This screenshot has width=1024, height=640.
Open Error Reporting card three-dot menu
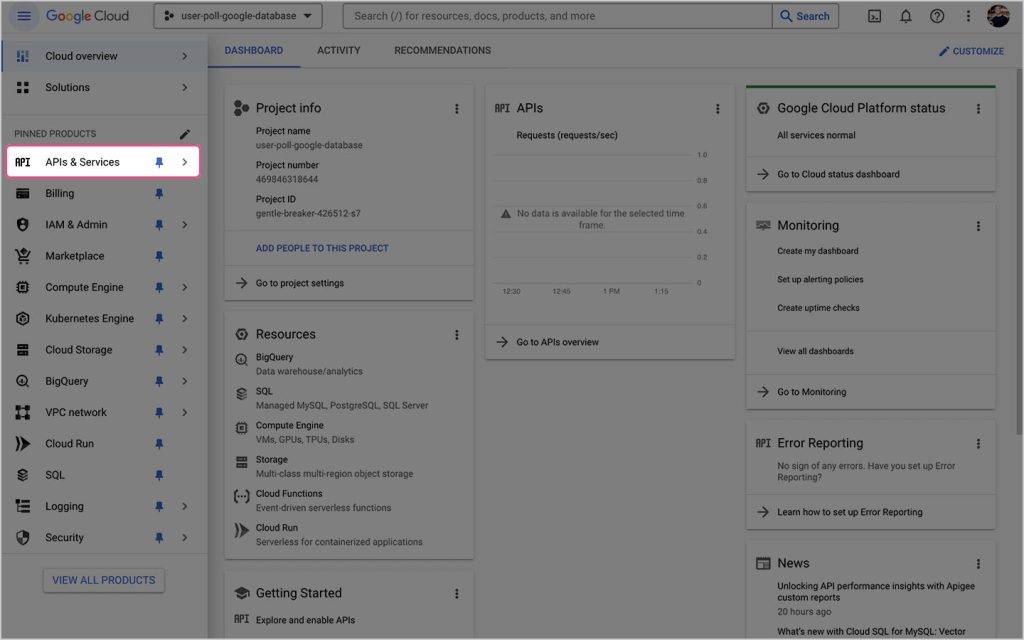pos(978,444)
